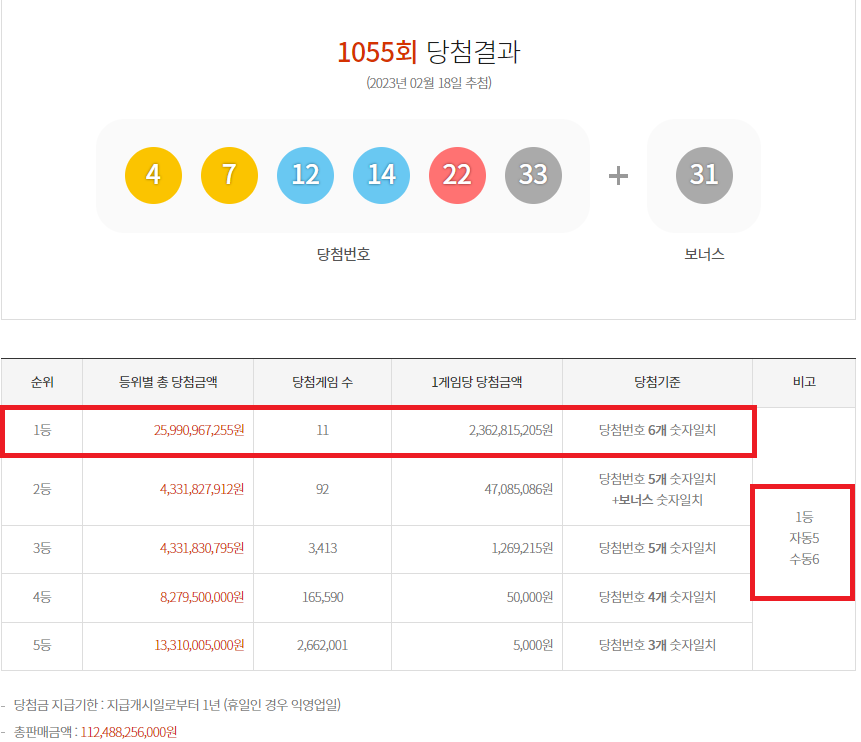Click per-game prize 50,000원
Image resolution: width=861 pixels, height=742 pixels.
pyautogui.click(x=530, y=597)
